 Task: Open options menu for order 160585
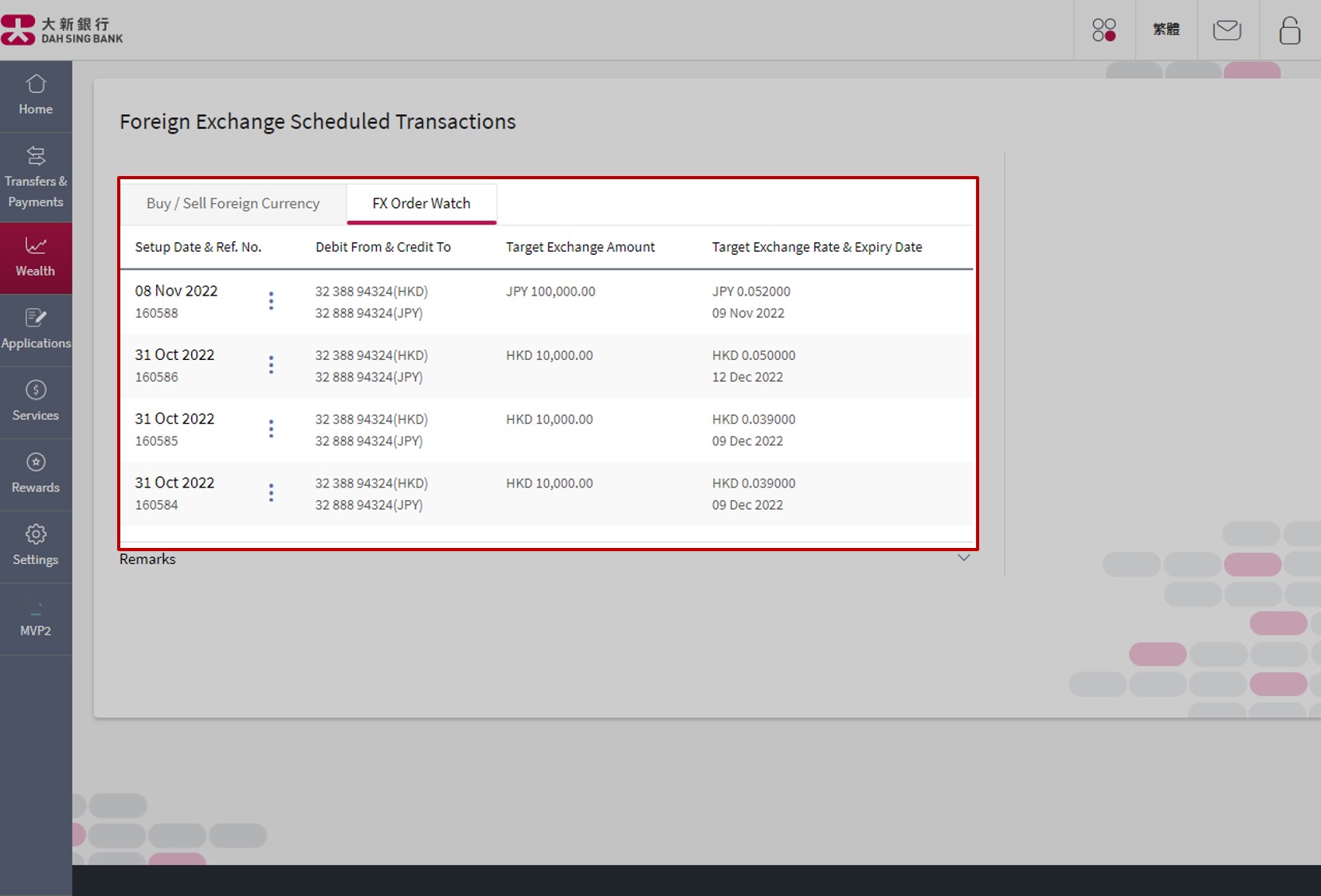[x=271, y=428]
